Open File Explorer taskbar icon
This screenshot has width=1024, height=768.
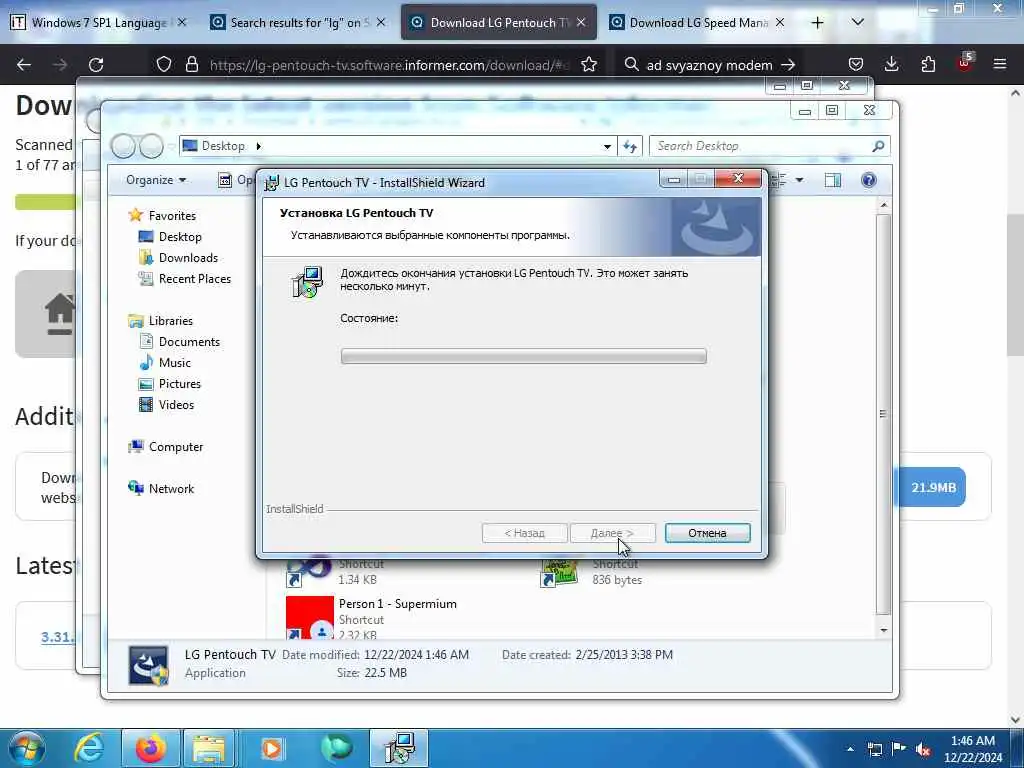pyautogui.click(x=209, y=748)
